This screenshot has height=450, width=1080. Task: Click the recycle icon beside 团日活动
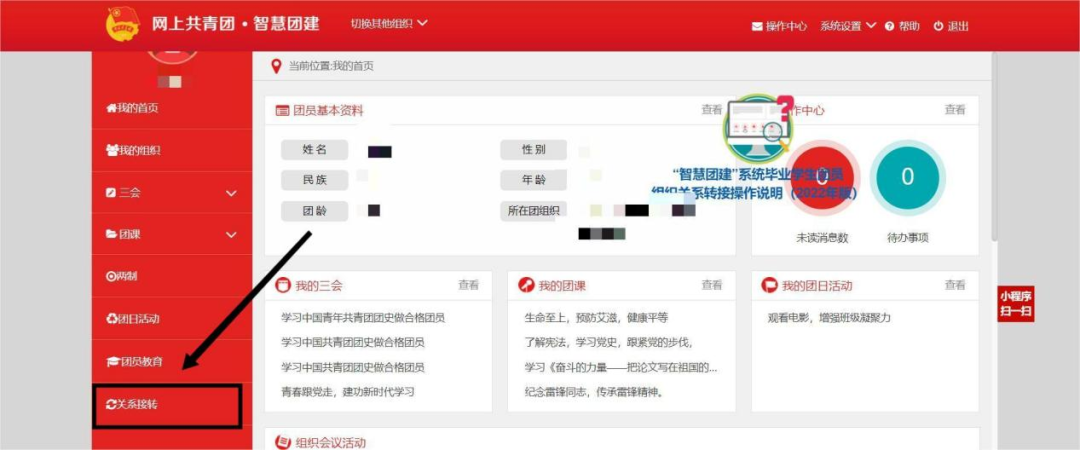(x=111, y=318)
